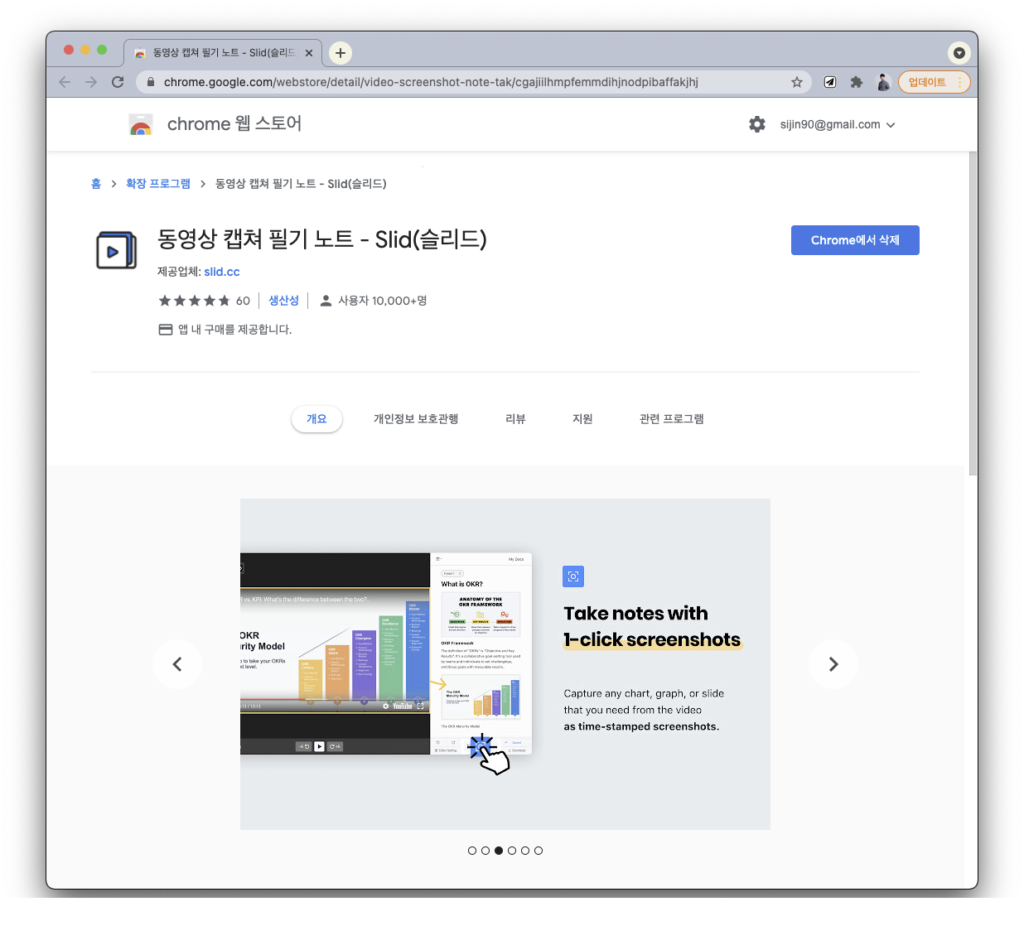Switch to 개인정보 보호관행 tab
Image resolution: width=1024 pixels, height=950 pixels.
point(416,419)
